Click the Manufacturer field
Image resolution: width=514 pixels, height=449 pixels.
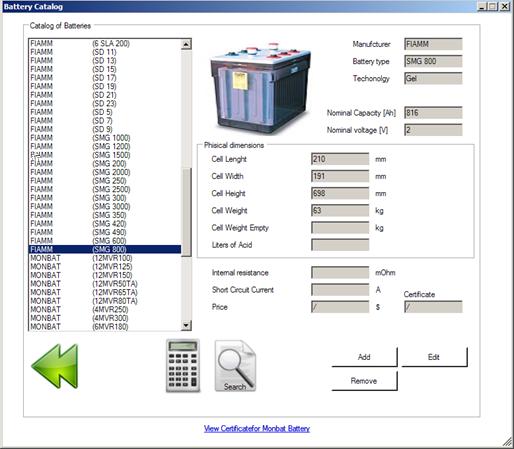[x=433, y=44]
